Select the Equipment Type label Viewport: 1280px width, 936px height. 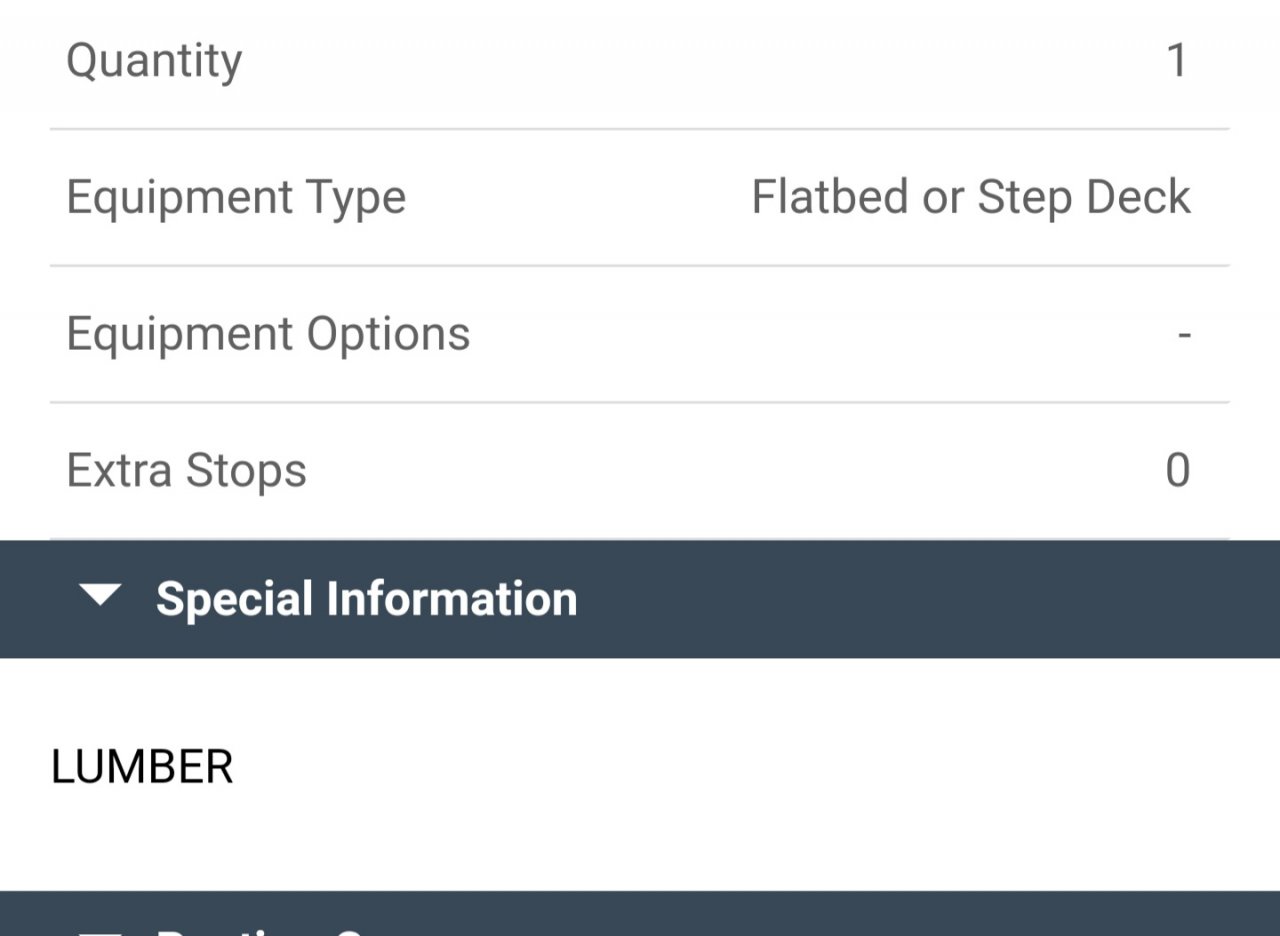tap(236, 197)
